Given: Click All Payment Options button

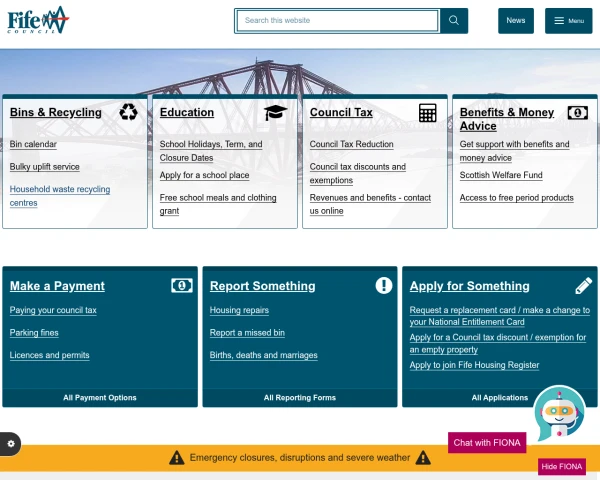Looking at the screenshot, I should tap(100, 398).
